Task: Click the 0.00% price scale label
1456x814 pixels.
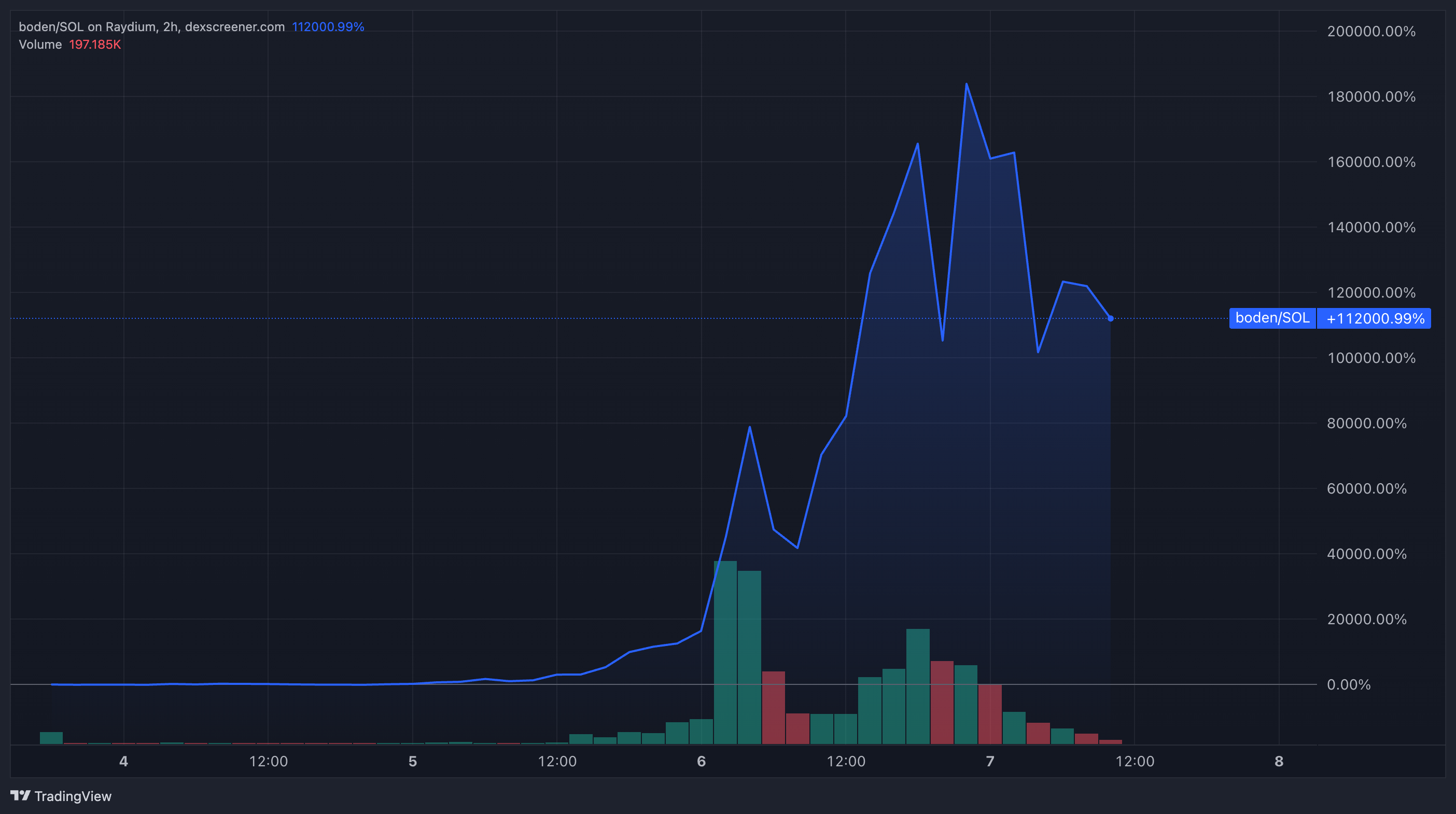Action: (1349, 685)
